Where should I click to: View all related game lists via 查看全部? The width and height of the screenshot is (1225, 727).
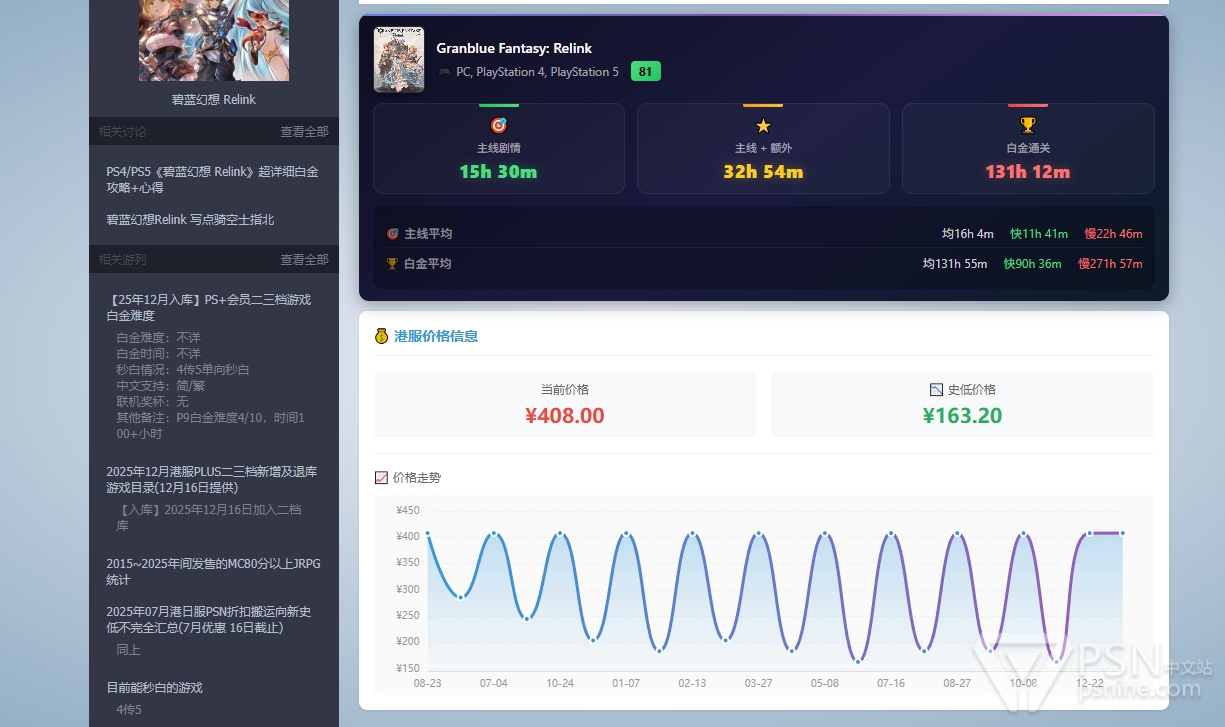coord(304,260)
